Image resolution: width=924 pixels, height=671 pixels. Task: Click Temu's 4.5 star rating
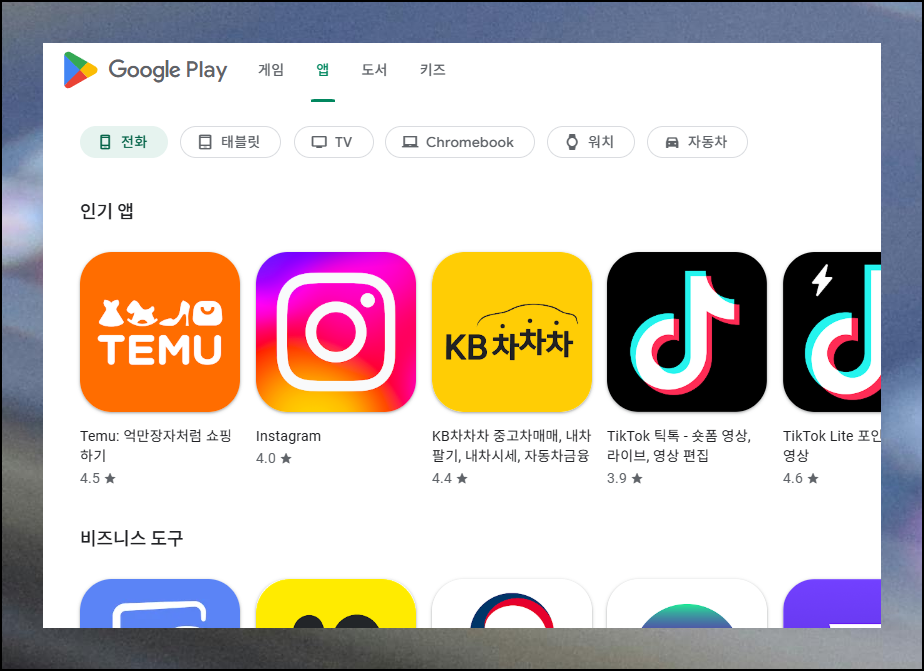coord(98,478)
